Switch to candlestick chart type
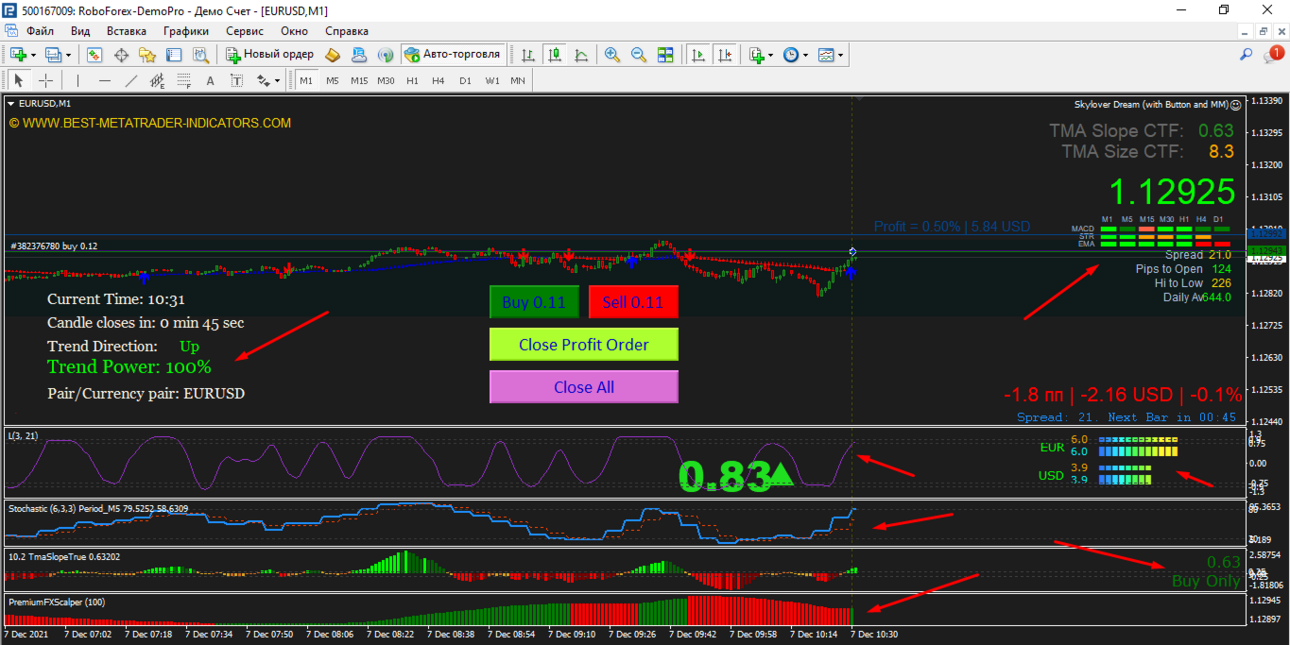 pos(553,55)
